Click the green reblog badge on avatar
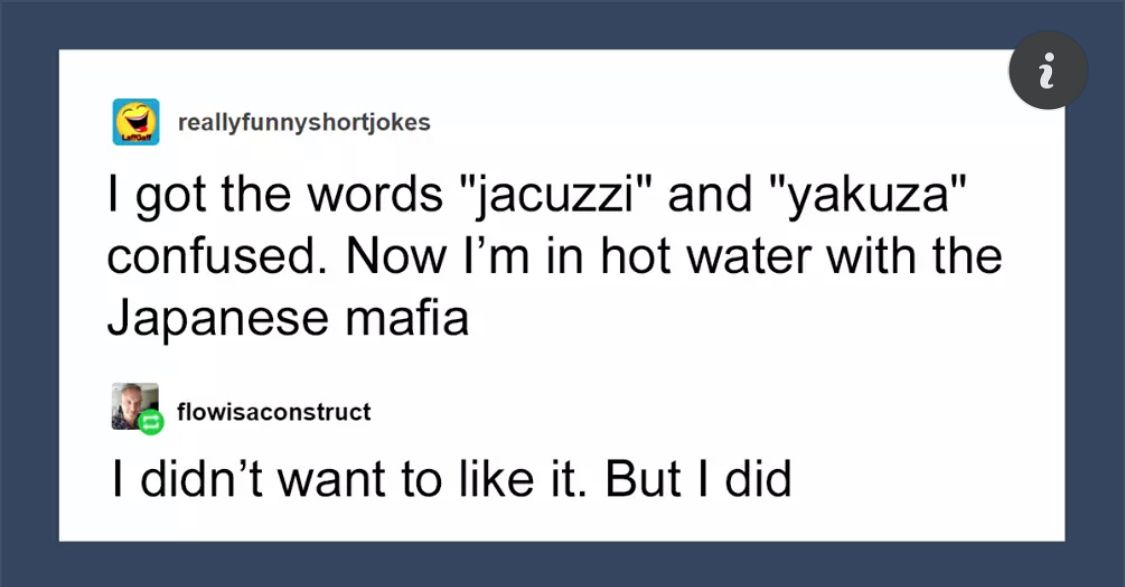 click(x=151, y=423)
